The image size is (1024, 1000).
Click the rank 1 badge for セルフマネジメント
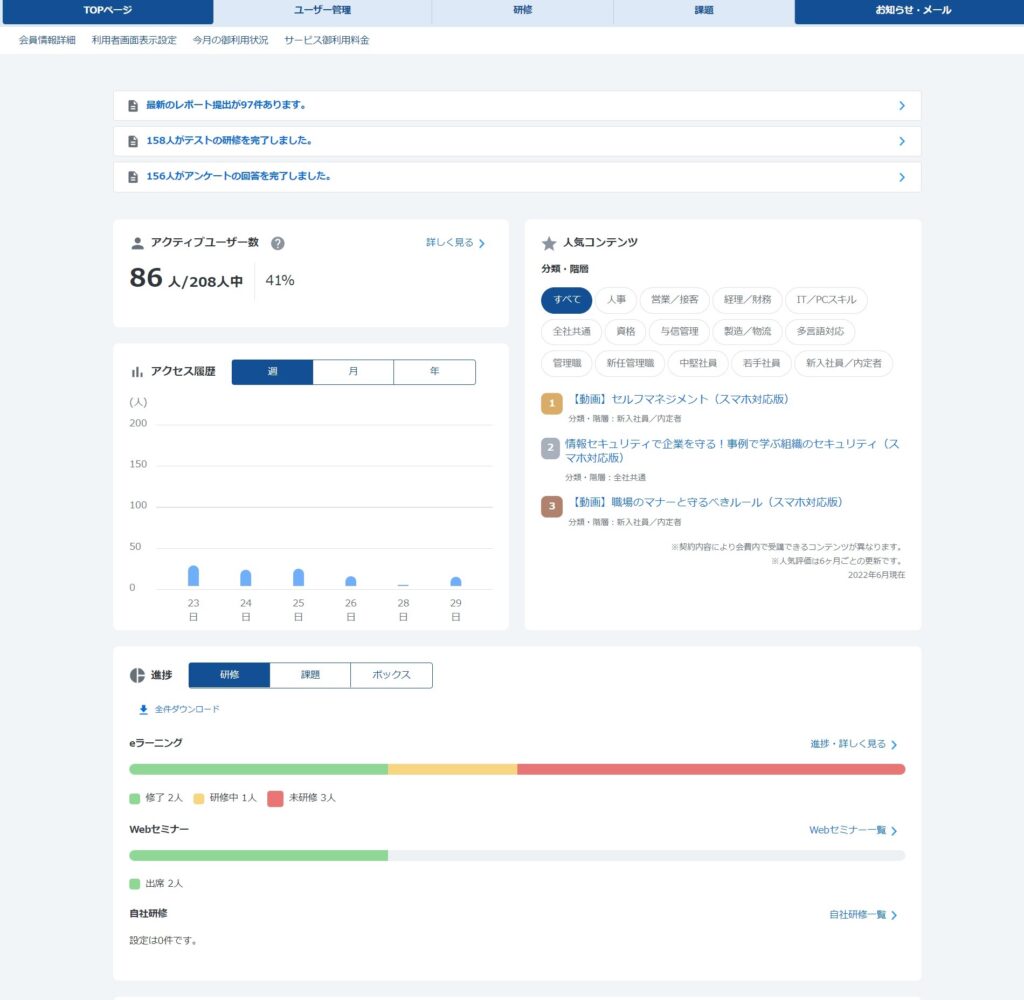[551, 403]
